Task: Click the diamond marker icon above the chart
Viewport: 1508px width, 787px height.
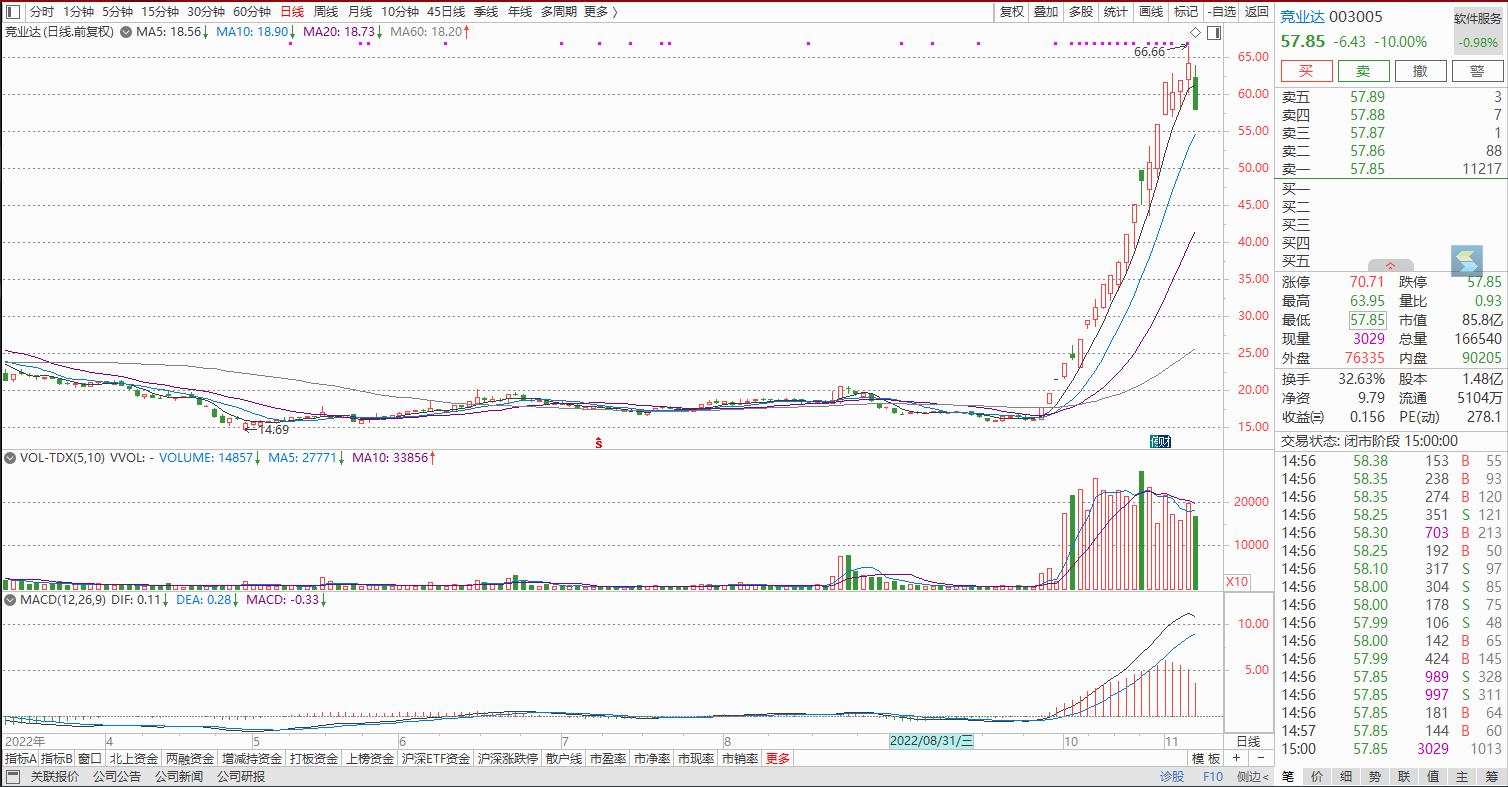Action: pos(1195,33)
